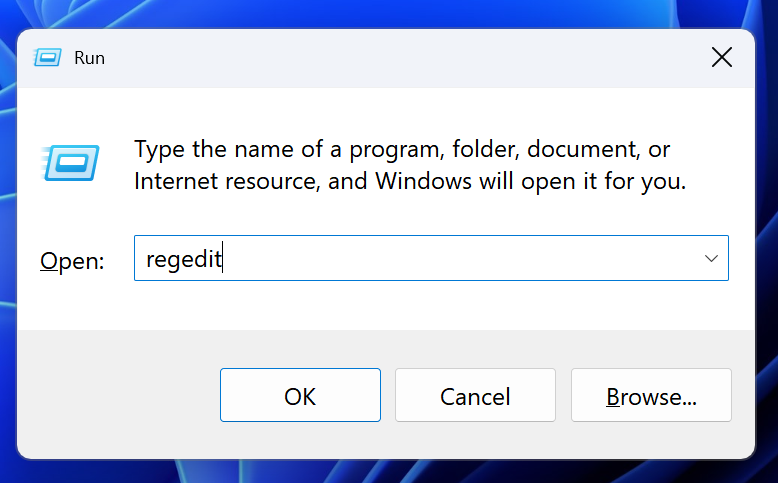This screenshot has width=778, height=483.
Task: Click the "Run" title text
Action: (x=89, y=58)
